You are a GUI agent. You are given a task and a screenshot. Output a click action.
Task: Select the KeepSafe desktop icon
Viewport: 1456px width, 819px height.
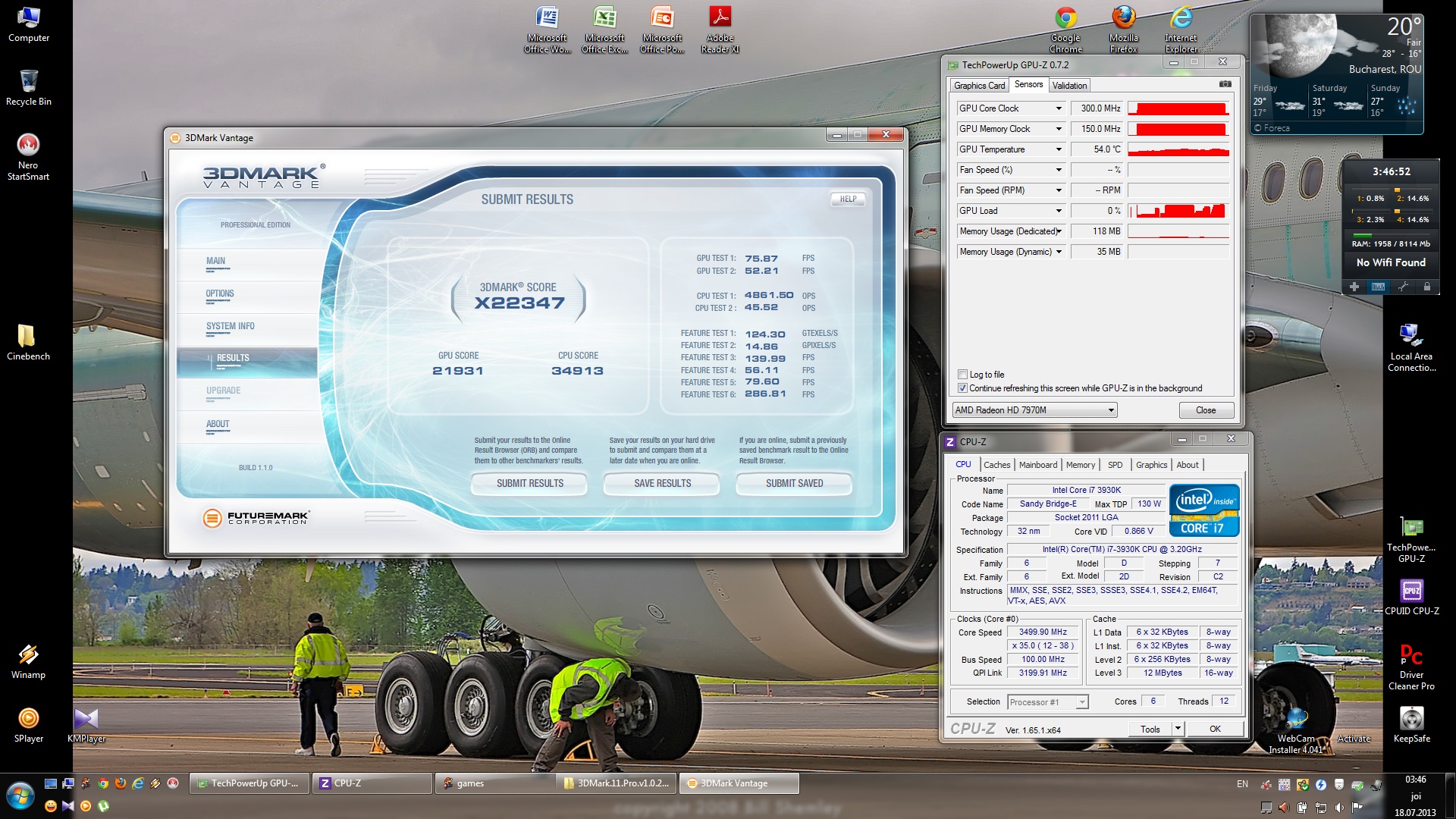(x=1411, y=724)
